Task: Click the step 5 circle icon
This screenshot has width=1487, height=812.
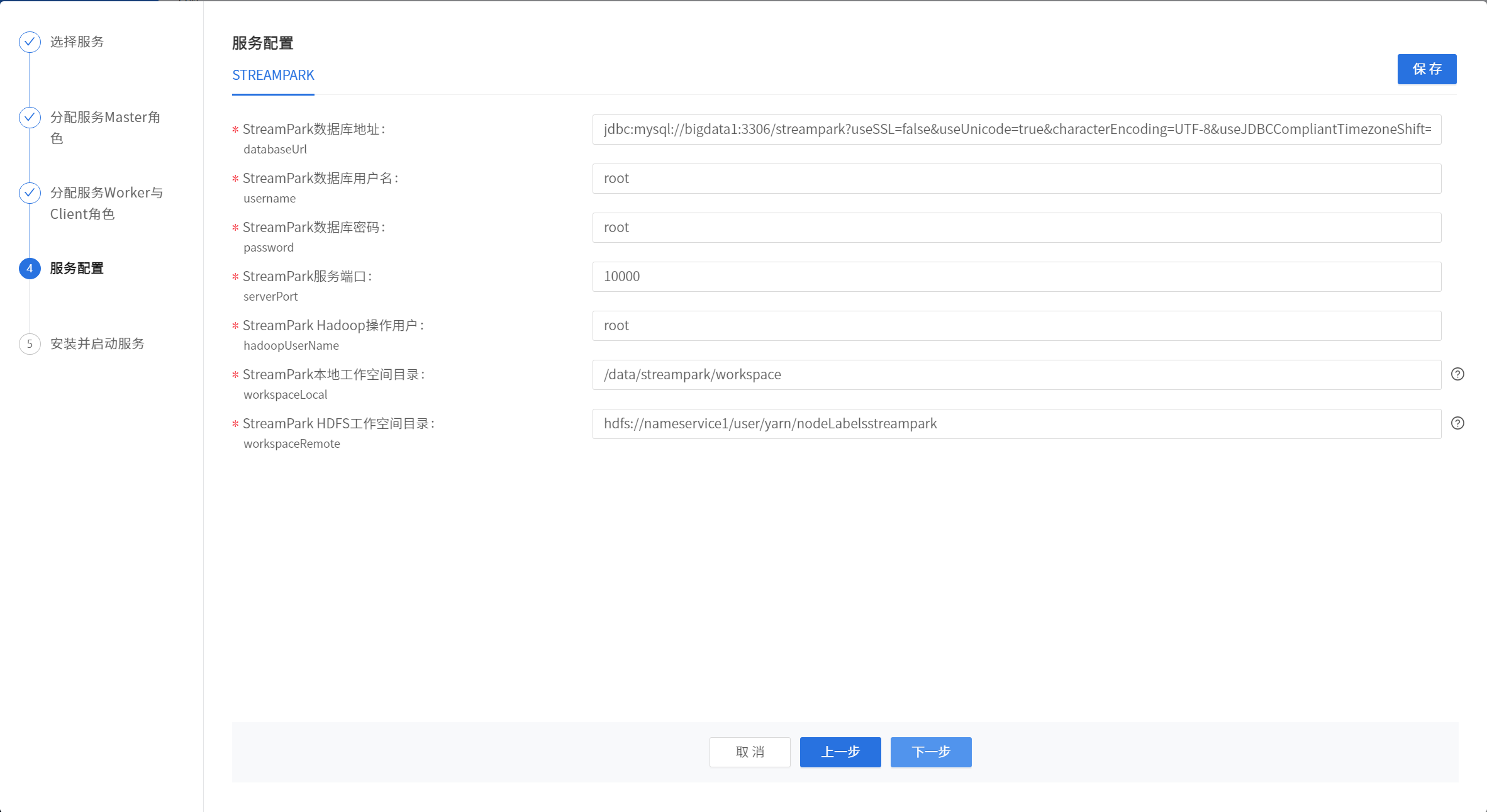Action: coord(30,344)
